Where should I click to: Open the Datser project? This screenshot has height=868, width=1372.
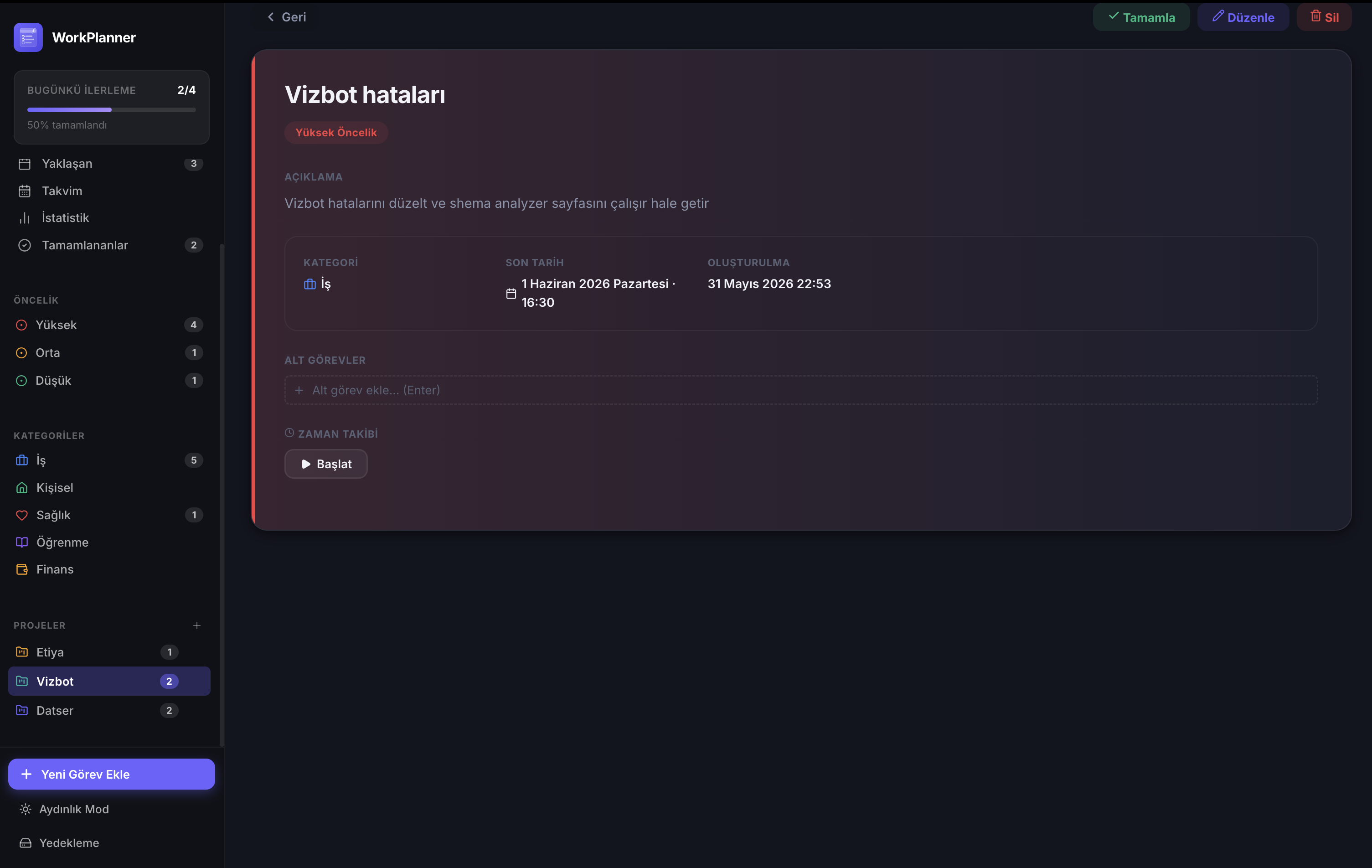pos(109,710)
